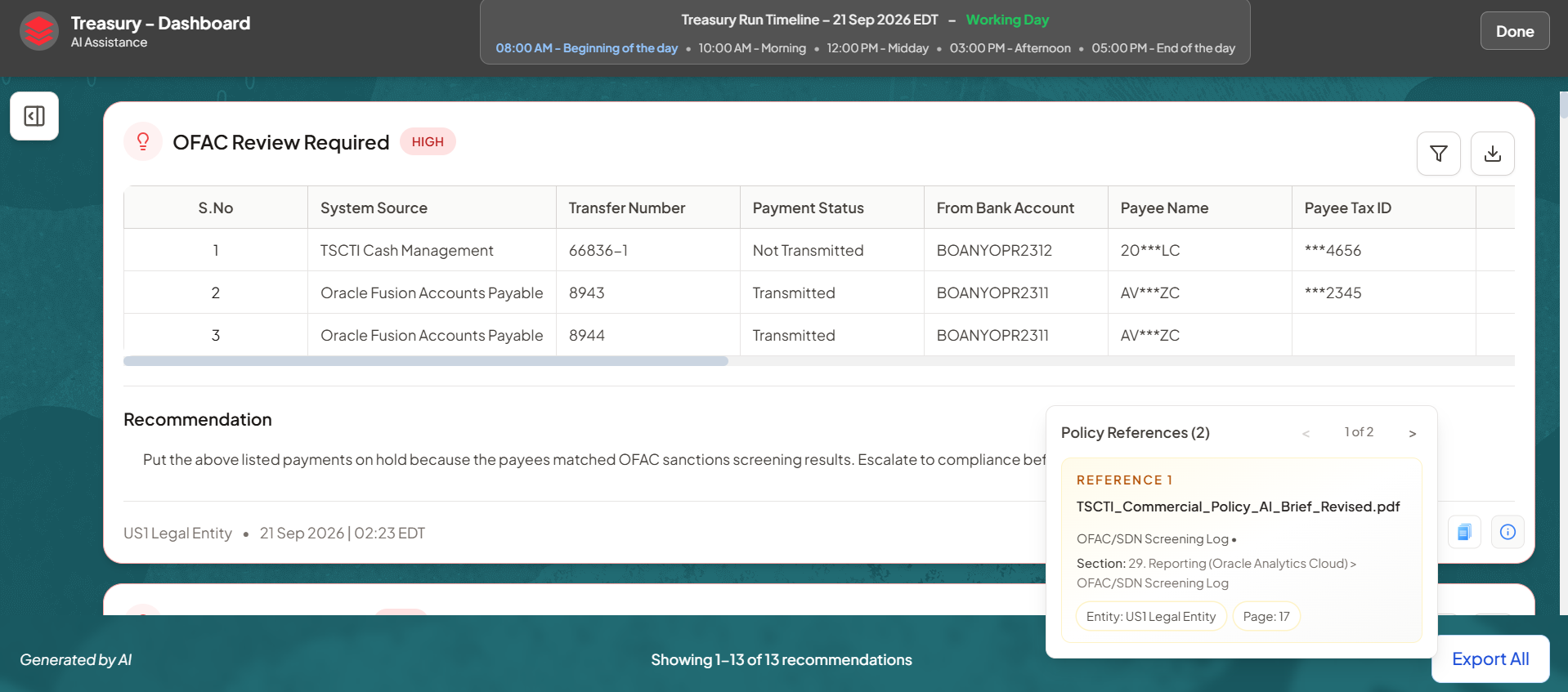Click payee tax ID ***2345

1384,292
